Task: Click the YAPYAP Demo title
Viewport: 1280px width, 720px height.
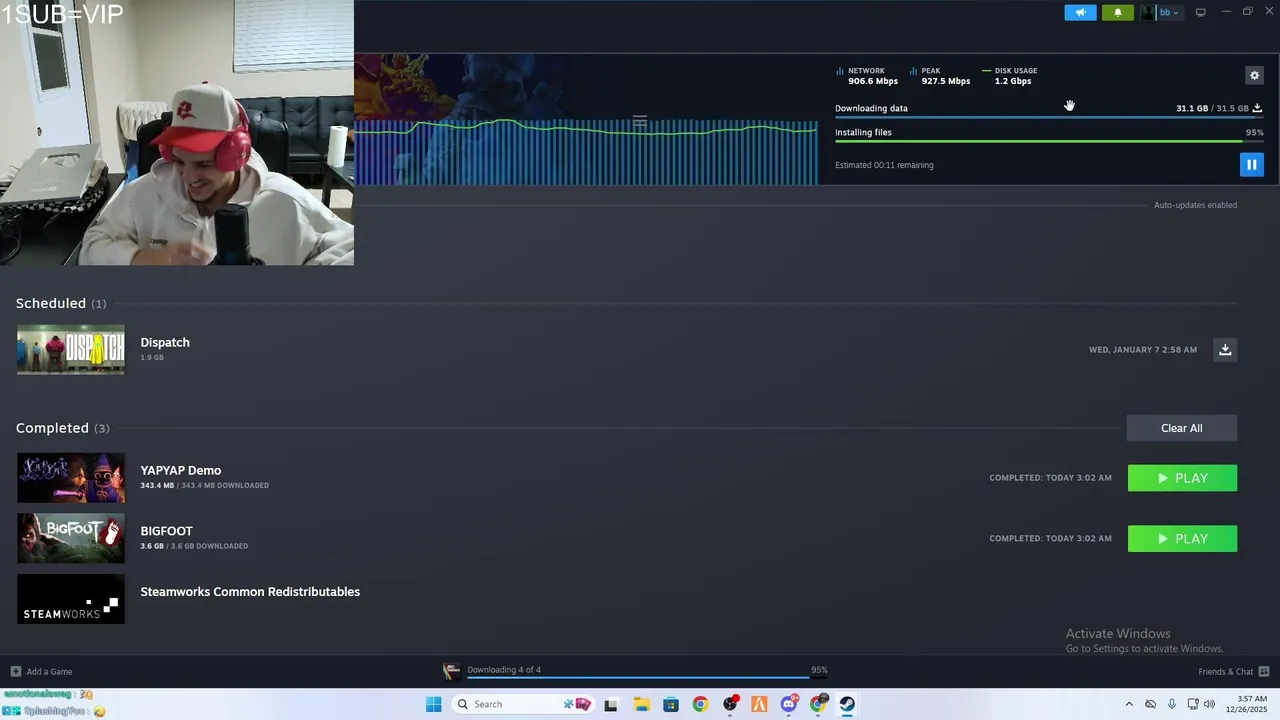Action: coord(181,470)
